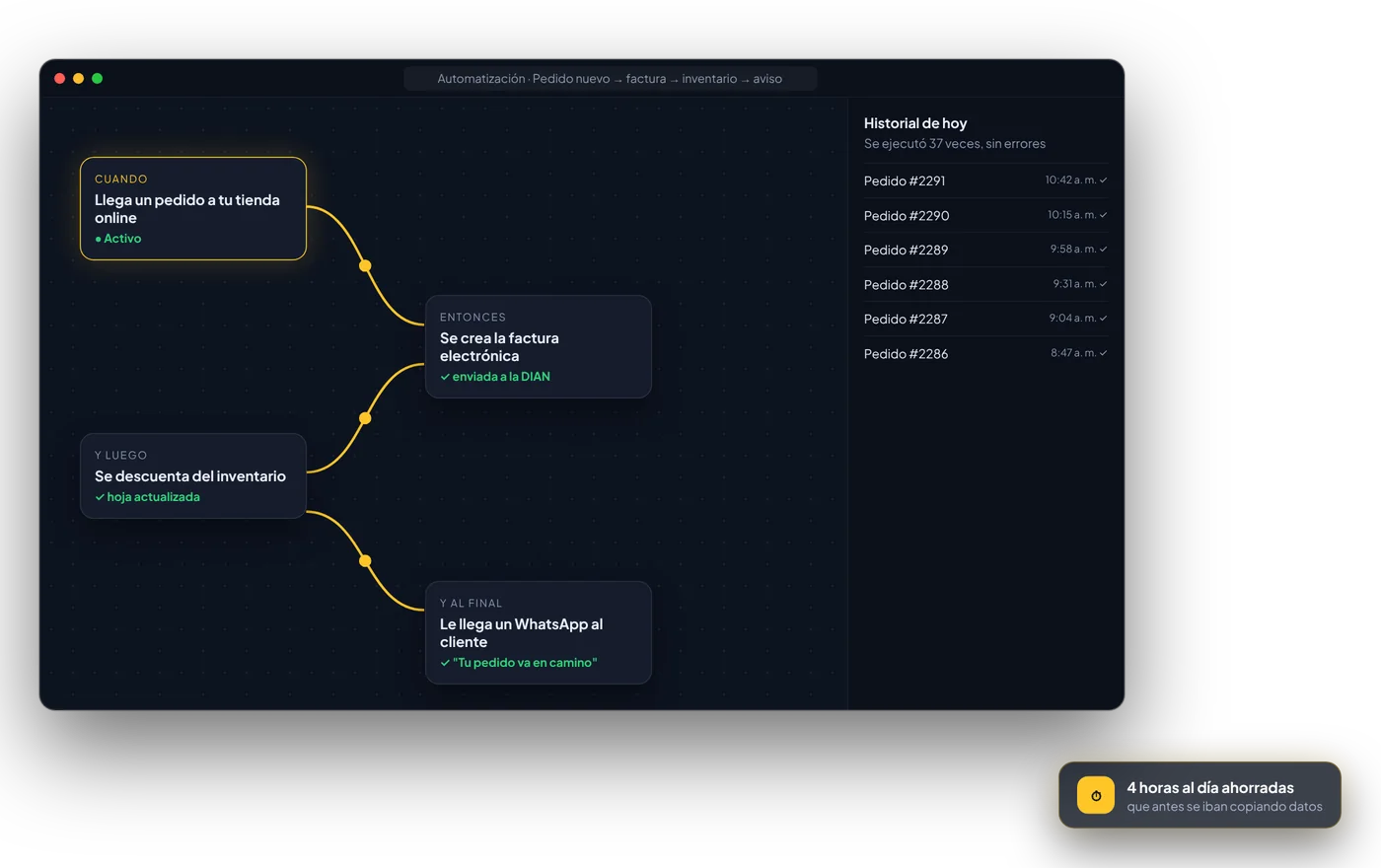1381x868 pixels.
Task: Click the checkmark beside 9:31 a. m.
Action: 1103,284
